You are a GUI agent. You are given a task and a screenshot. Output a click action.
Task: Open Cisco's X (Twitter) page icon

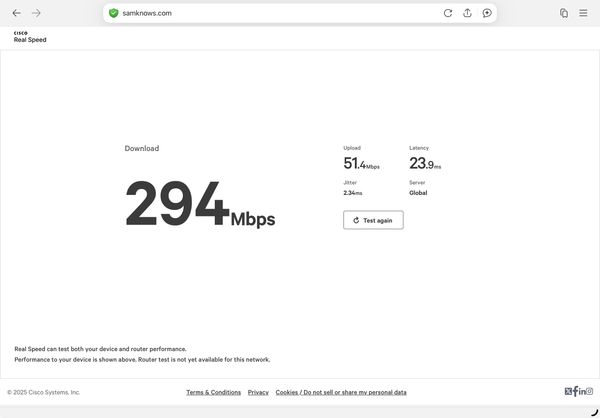coord(568,391)
